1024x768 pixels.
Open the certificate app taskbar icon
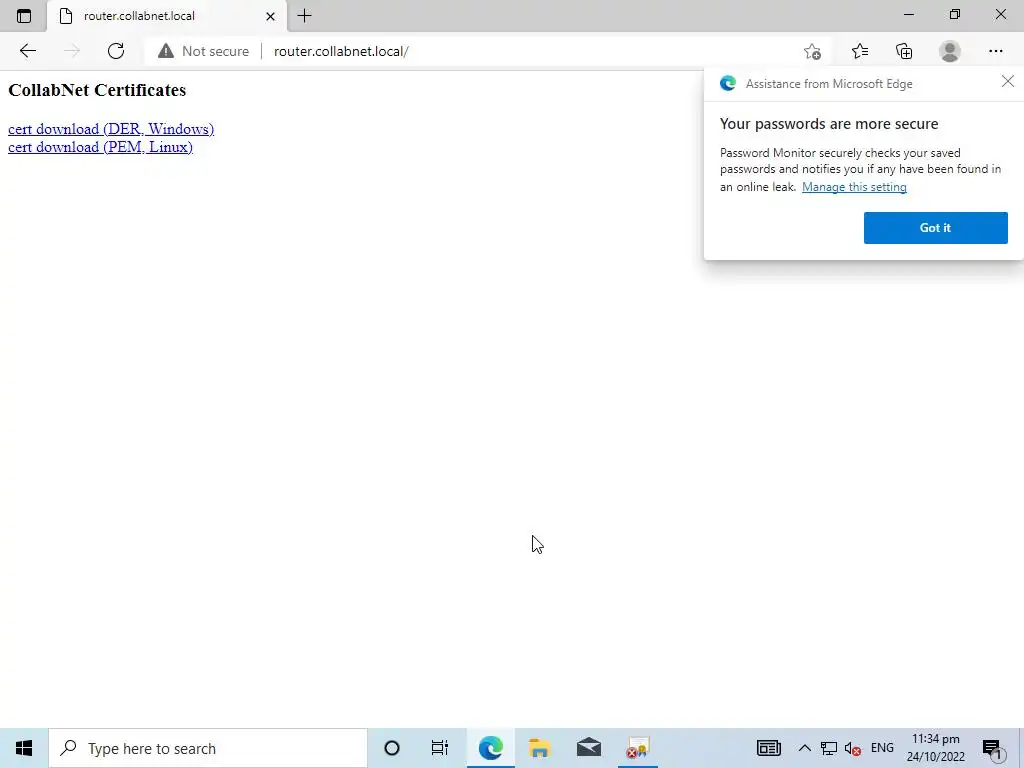[x=637, y=748]
